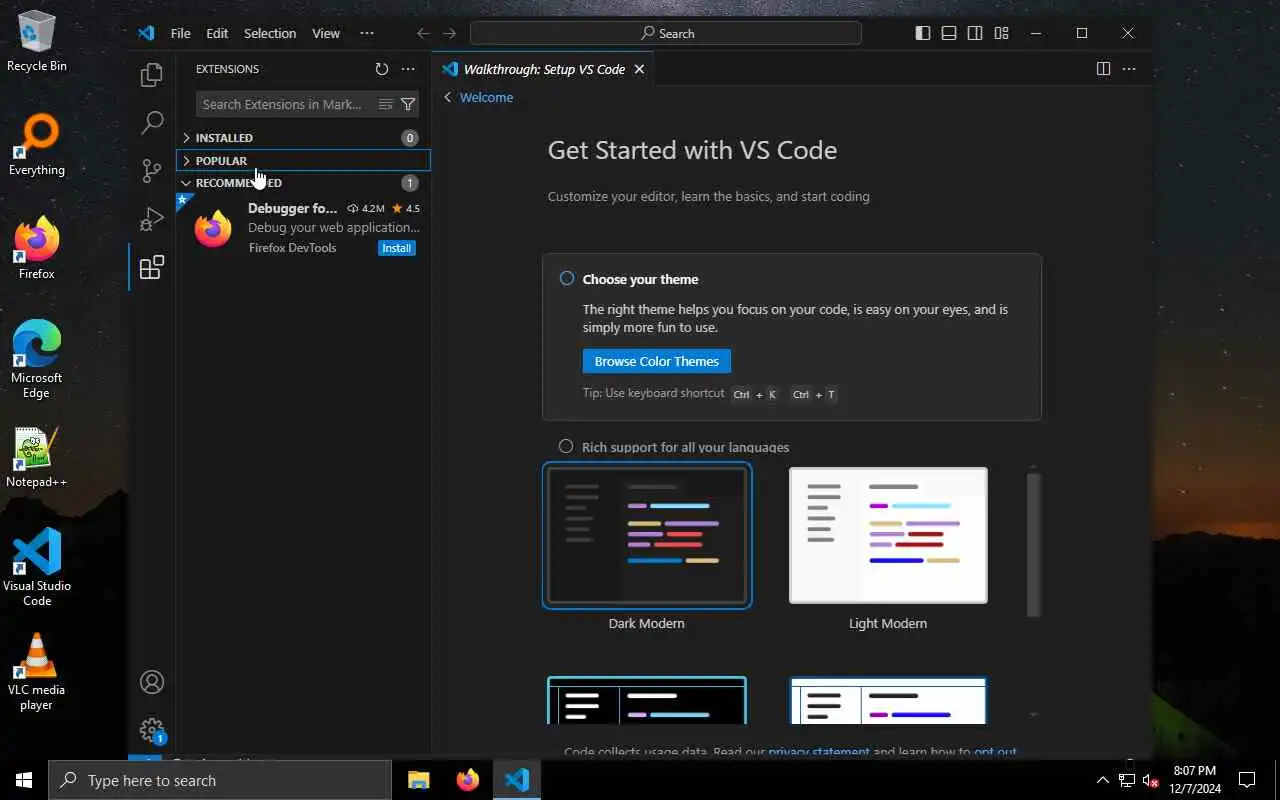Click the VS Code logo in title bar
Viewport: 1280px width, 800px height.
click(x=146, y=33)
